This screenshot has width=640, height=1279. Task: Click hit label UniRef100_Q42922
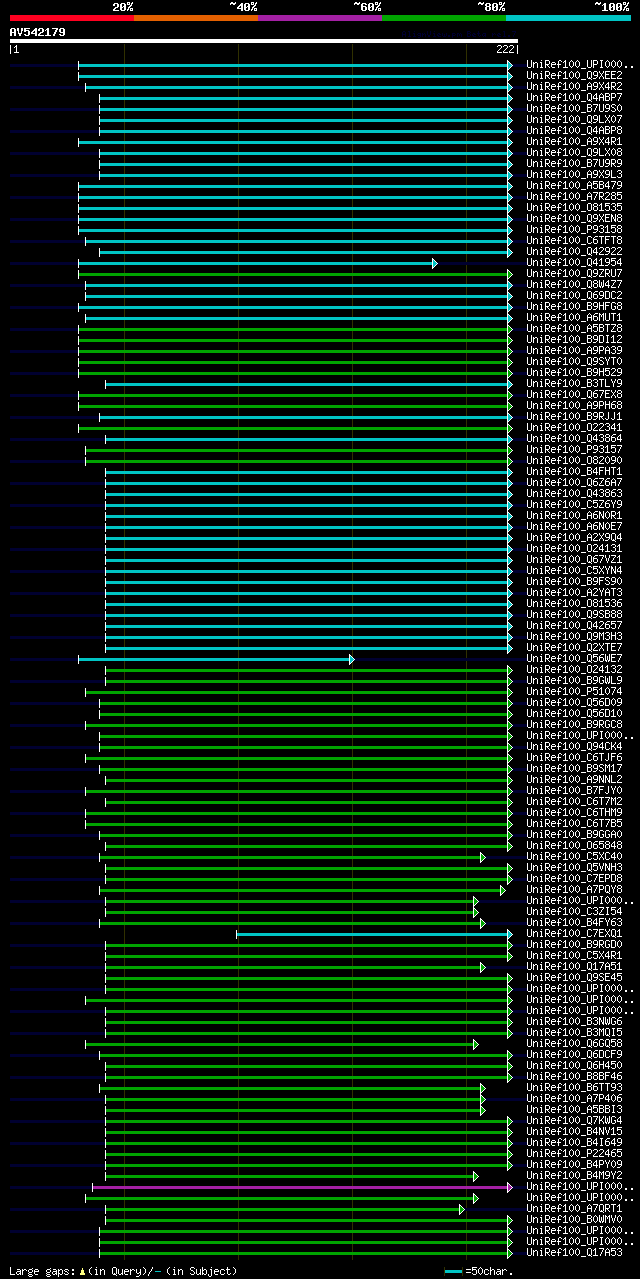pyautogui.click(x=574, y=252)
